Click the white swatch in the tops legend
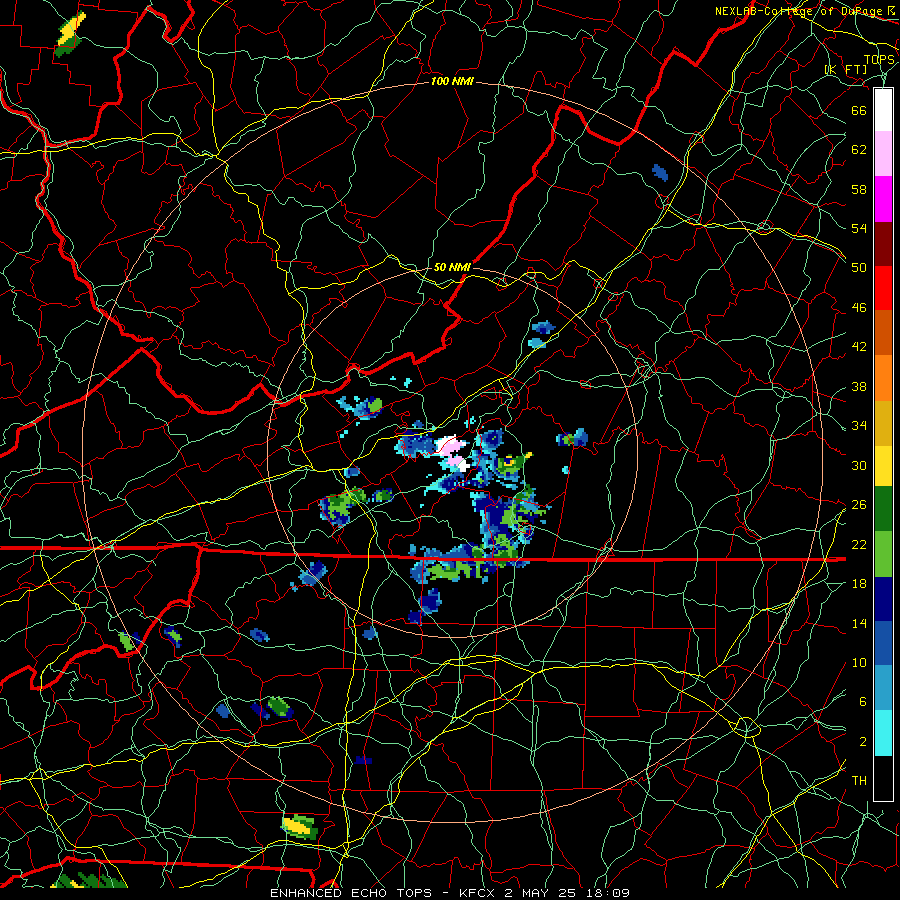900x900 pixels. 883,110
